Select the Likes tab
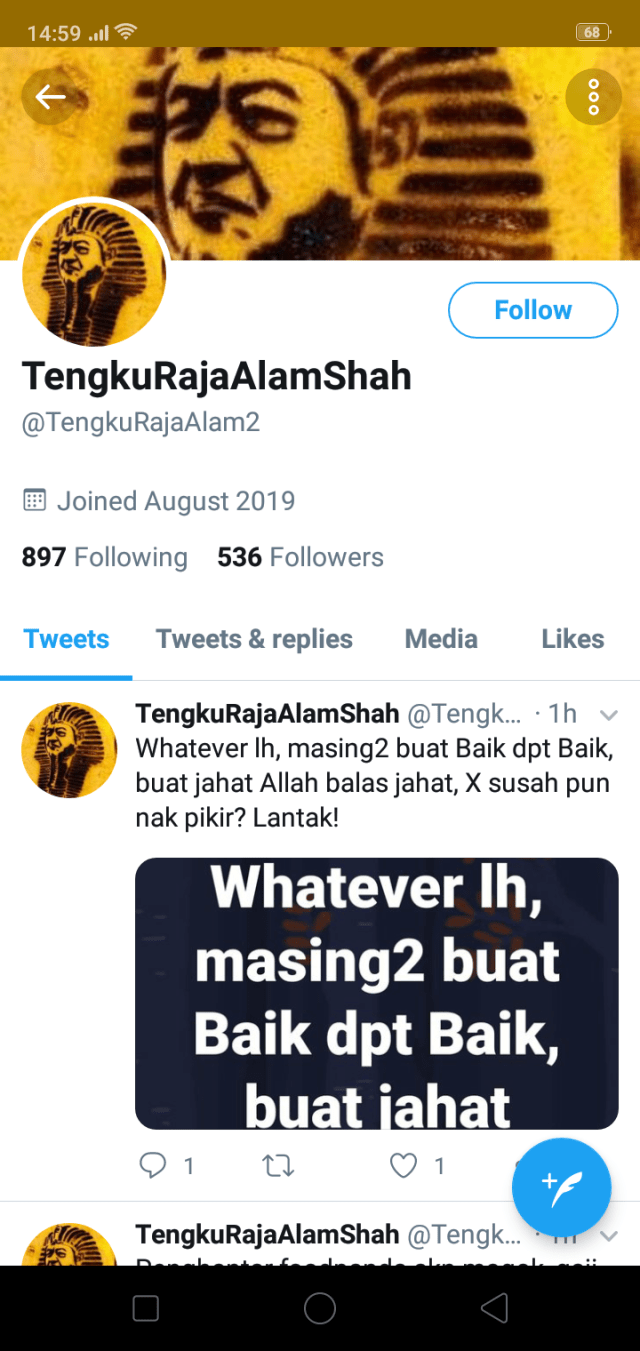This screenshot has width=640, height=1351. [x=572, y=639]
